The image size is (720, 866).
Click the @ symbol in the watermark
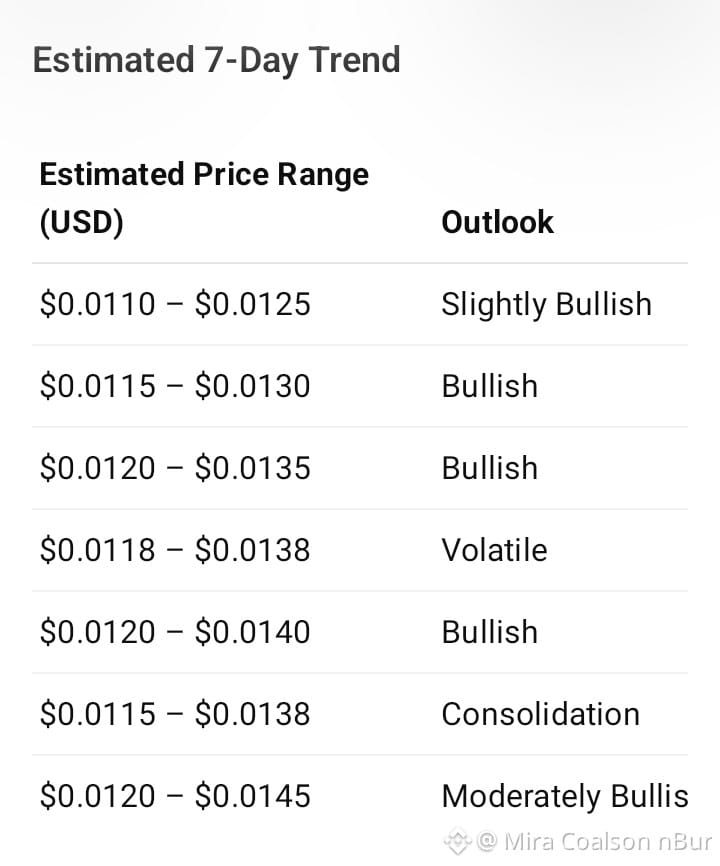click(487, 842)
